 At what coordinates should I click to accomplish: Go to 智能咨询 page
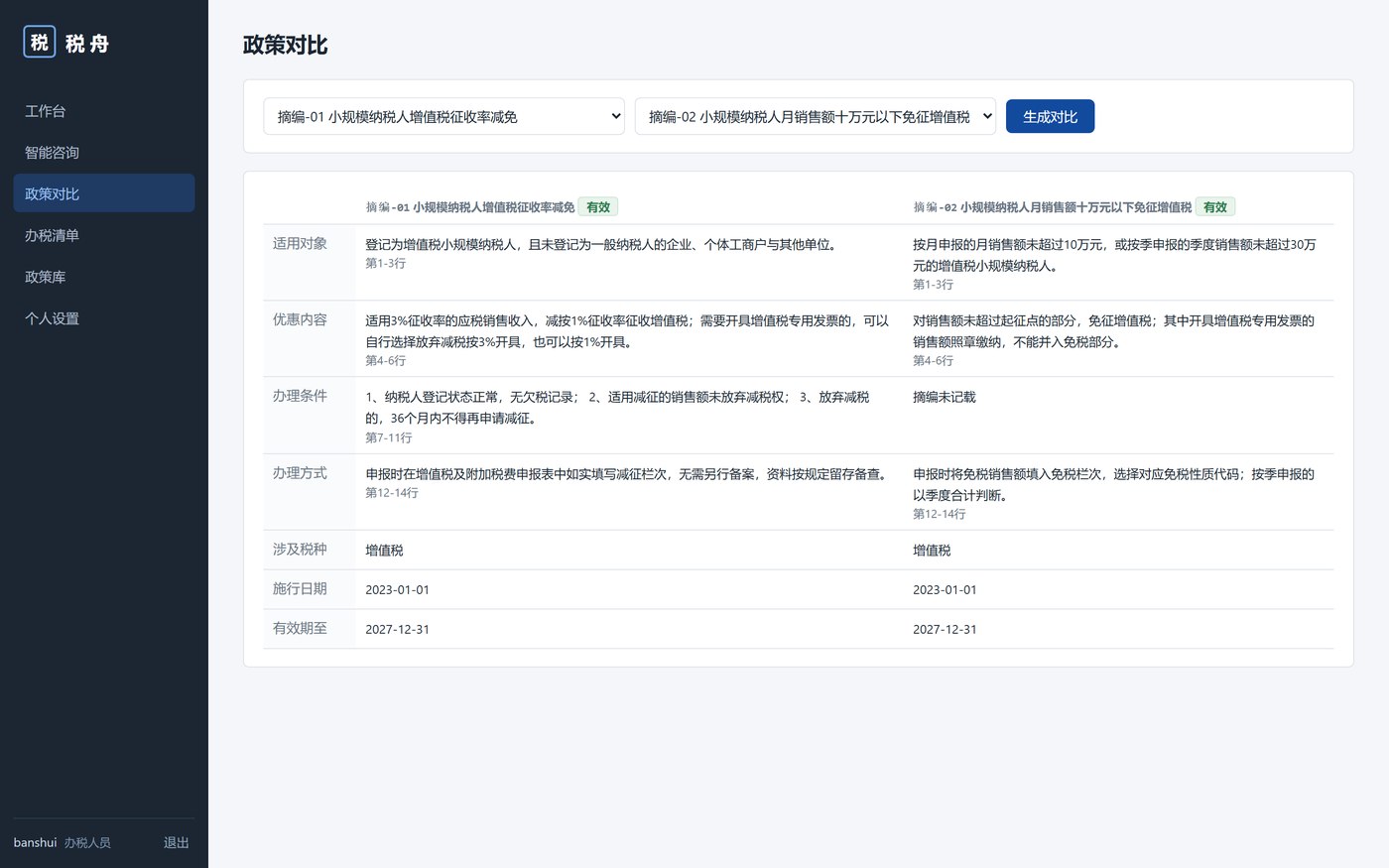pyautogui.click(x=104, y=153)
